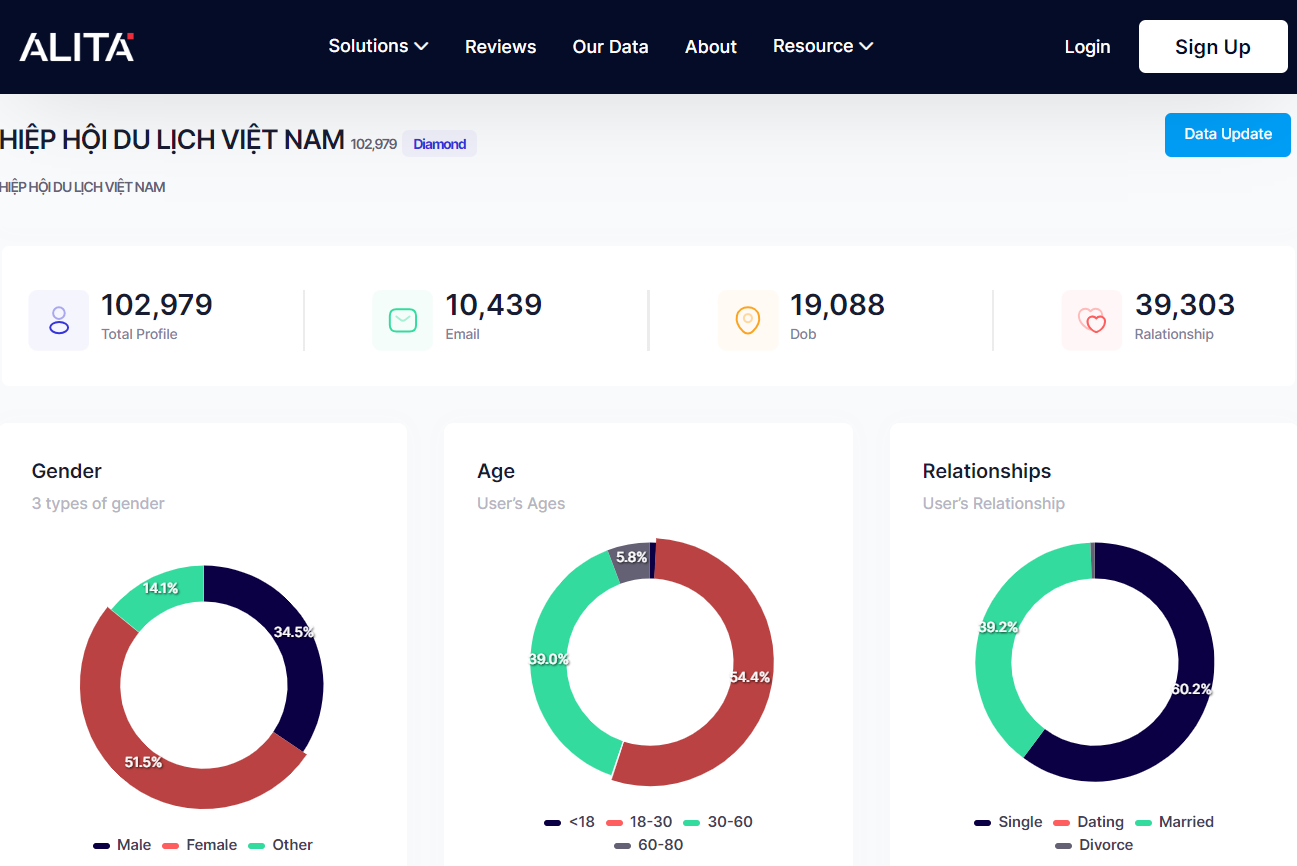Screen dimensions: 1297x866
Task: Click the 19,088 Dob value
Action: coord(838,305)
